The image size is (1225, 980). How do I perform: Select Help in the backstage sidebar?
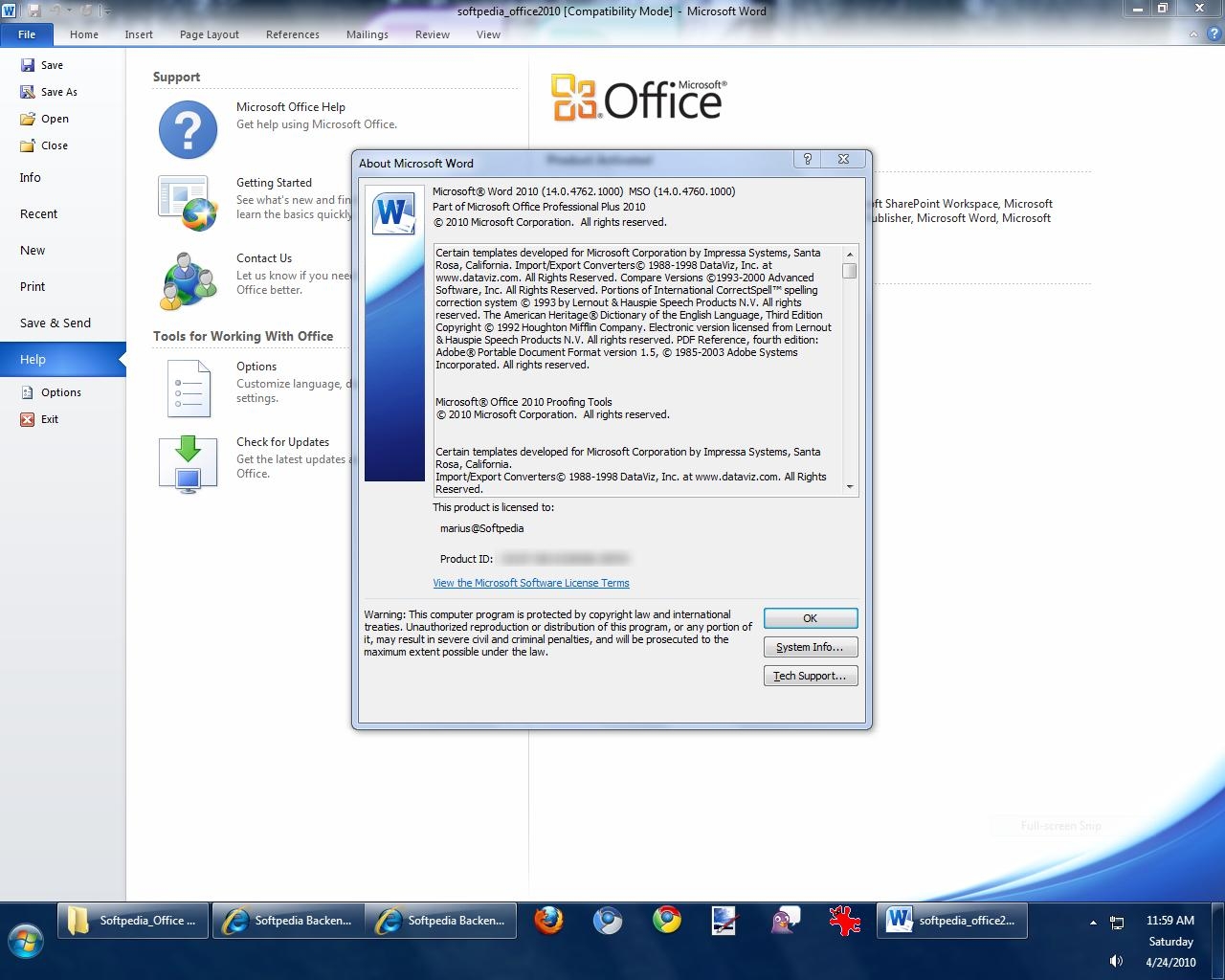click(63, 360)
